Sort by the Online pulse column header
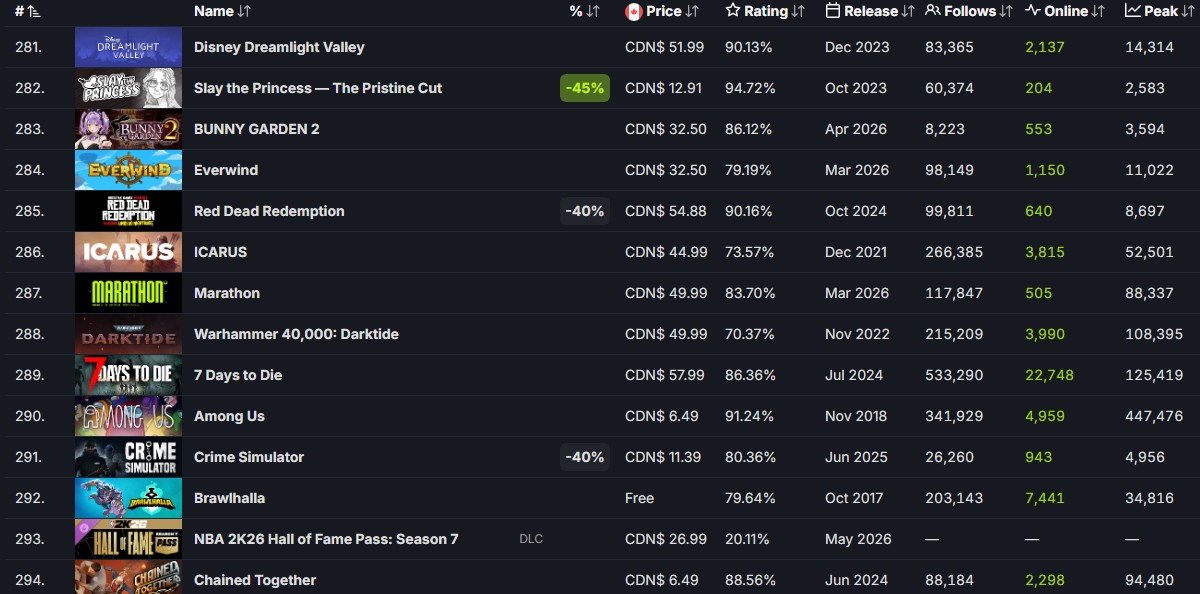Viewport: 1200px width, 594px height. pyautogui.click(x=1065, y=11)
